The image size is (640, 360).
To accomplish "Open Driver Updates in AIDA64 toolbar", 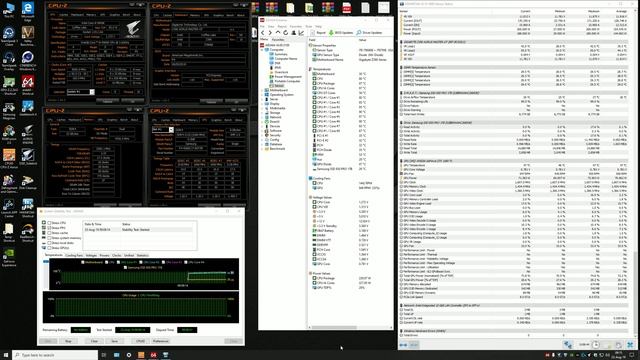I will coord(369,33).
